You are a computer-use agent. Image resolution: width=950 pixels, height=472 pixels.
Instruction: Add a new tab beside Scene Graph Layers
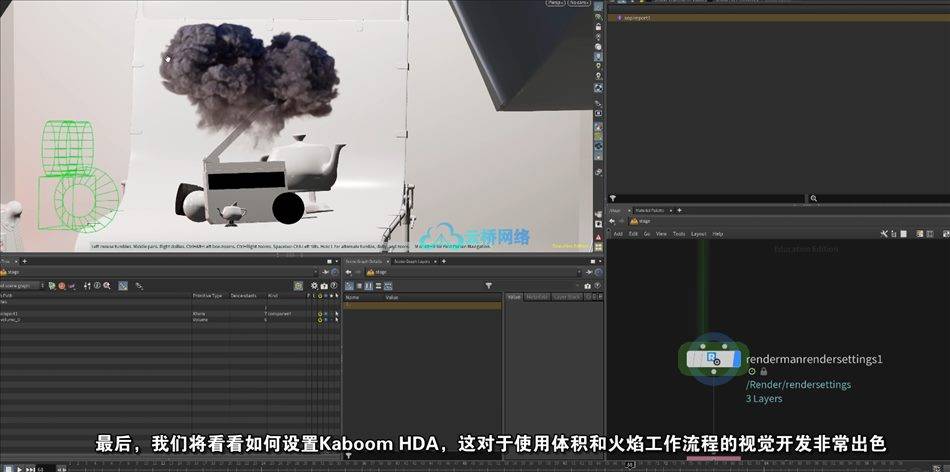(x=443, y=261)
